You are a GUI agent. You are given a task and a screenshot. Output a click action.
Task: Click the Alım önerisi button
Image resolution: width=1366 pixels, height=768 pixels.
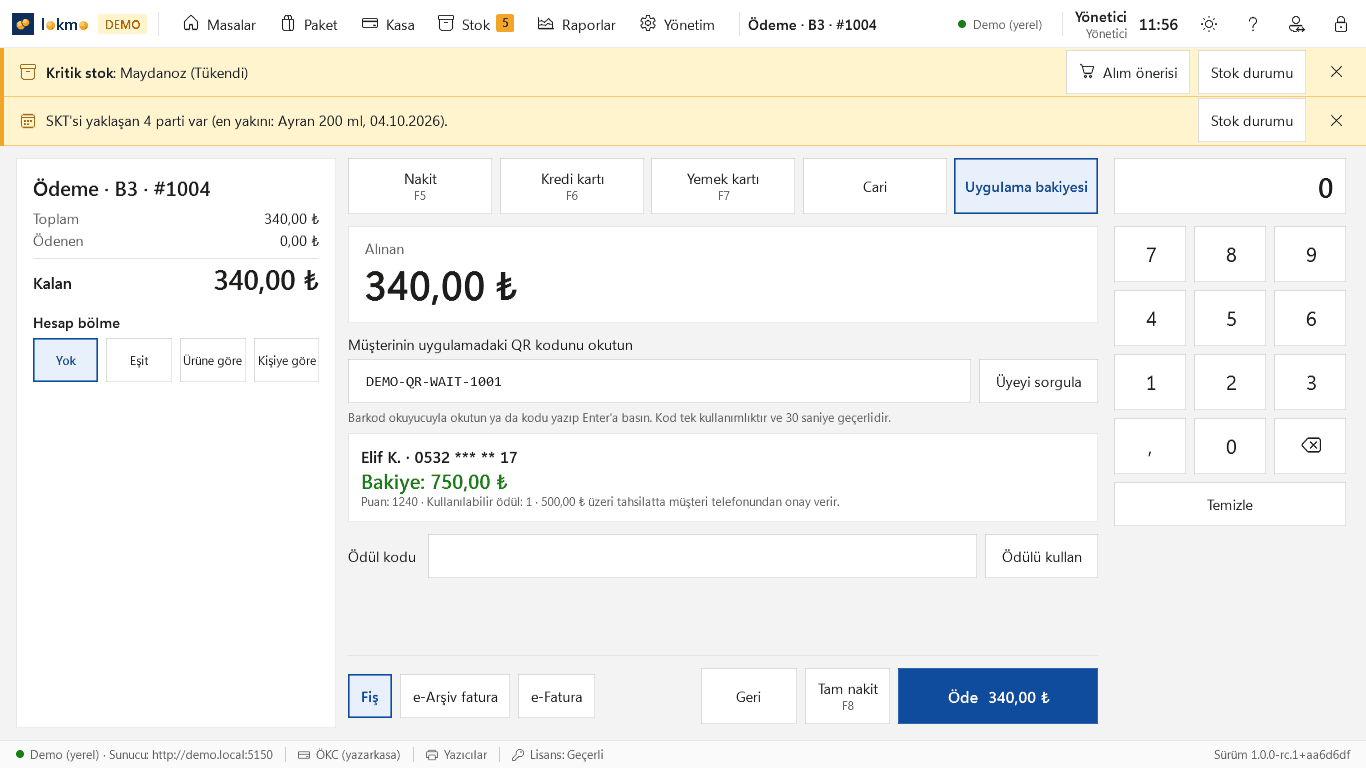(x=1128, y=72)
